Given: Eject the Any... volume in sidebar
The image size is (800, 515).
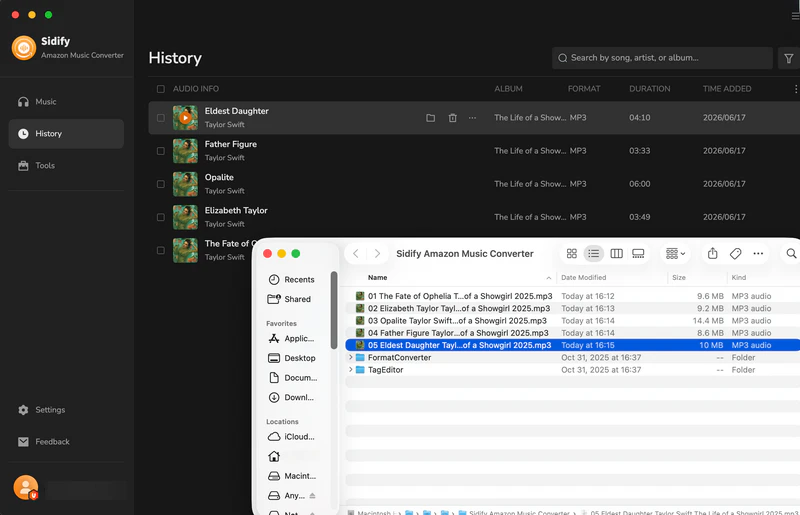Looking at the screenshot, I should coord(312,496).
